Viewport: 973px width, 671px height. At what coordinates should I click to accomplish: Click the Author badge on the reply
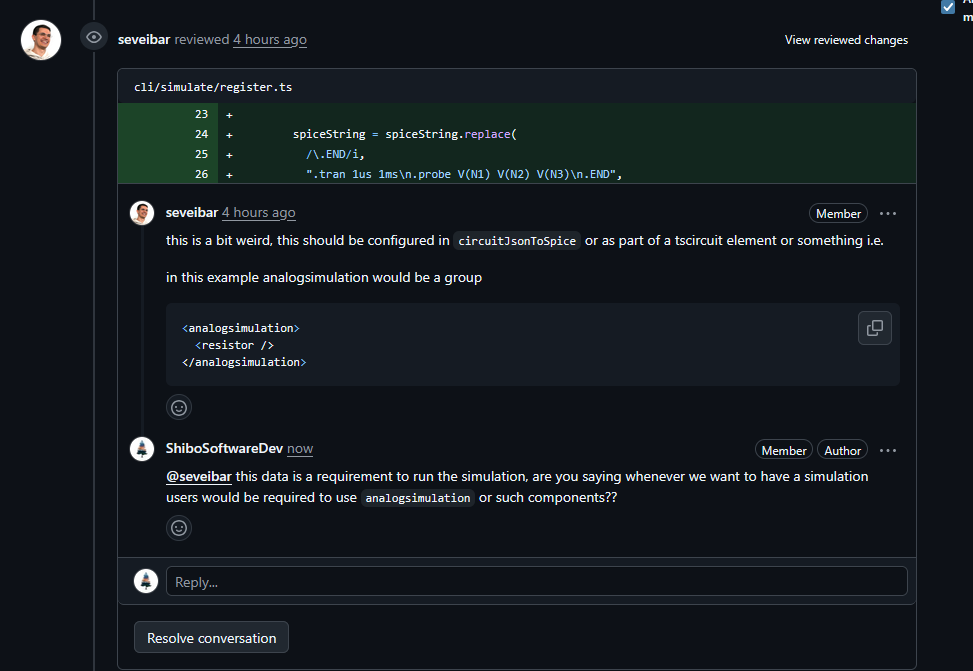tap(842, 450)
